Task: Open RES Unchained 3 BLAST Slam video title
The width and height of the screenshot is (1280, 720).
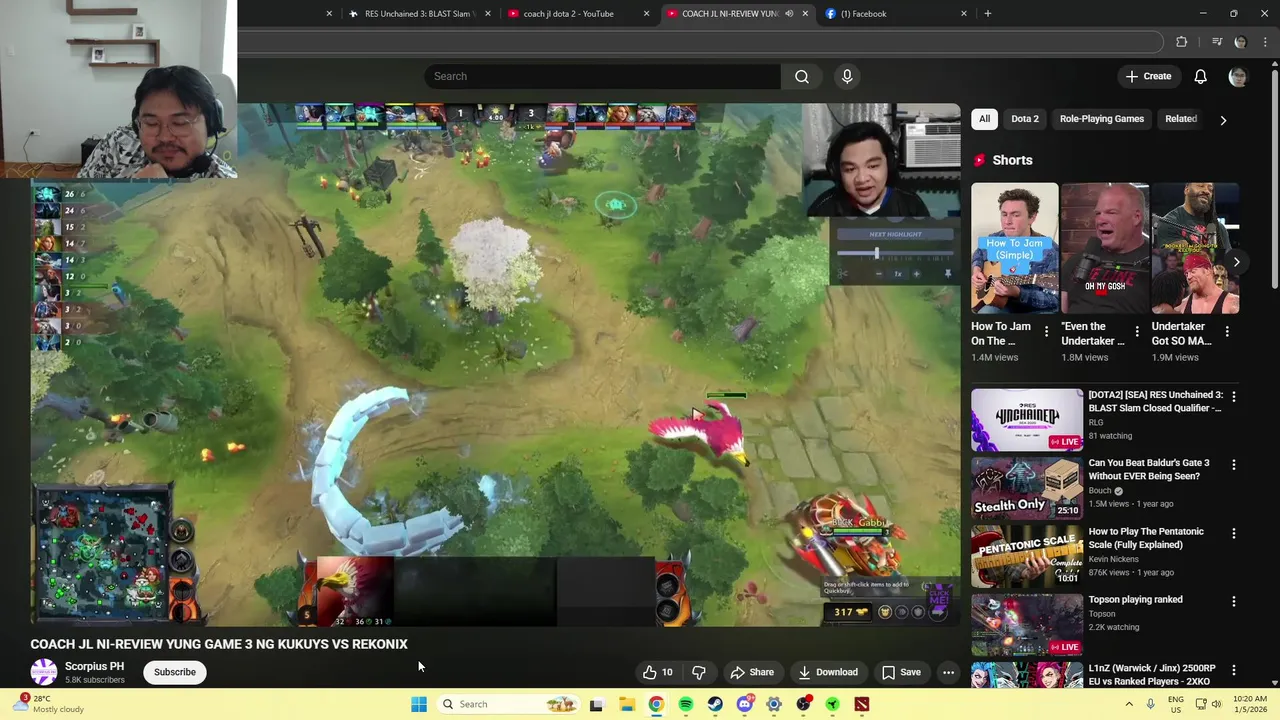Action: coord(1155,401)
